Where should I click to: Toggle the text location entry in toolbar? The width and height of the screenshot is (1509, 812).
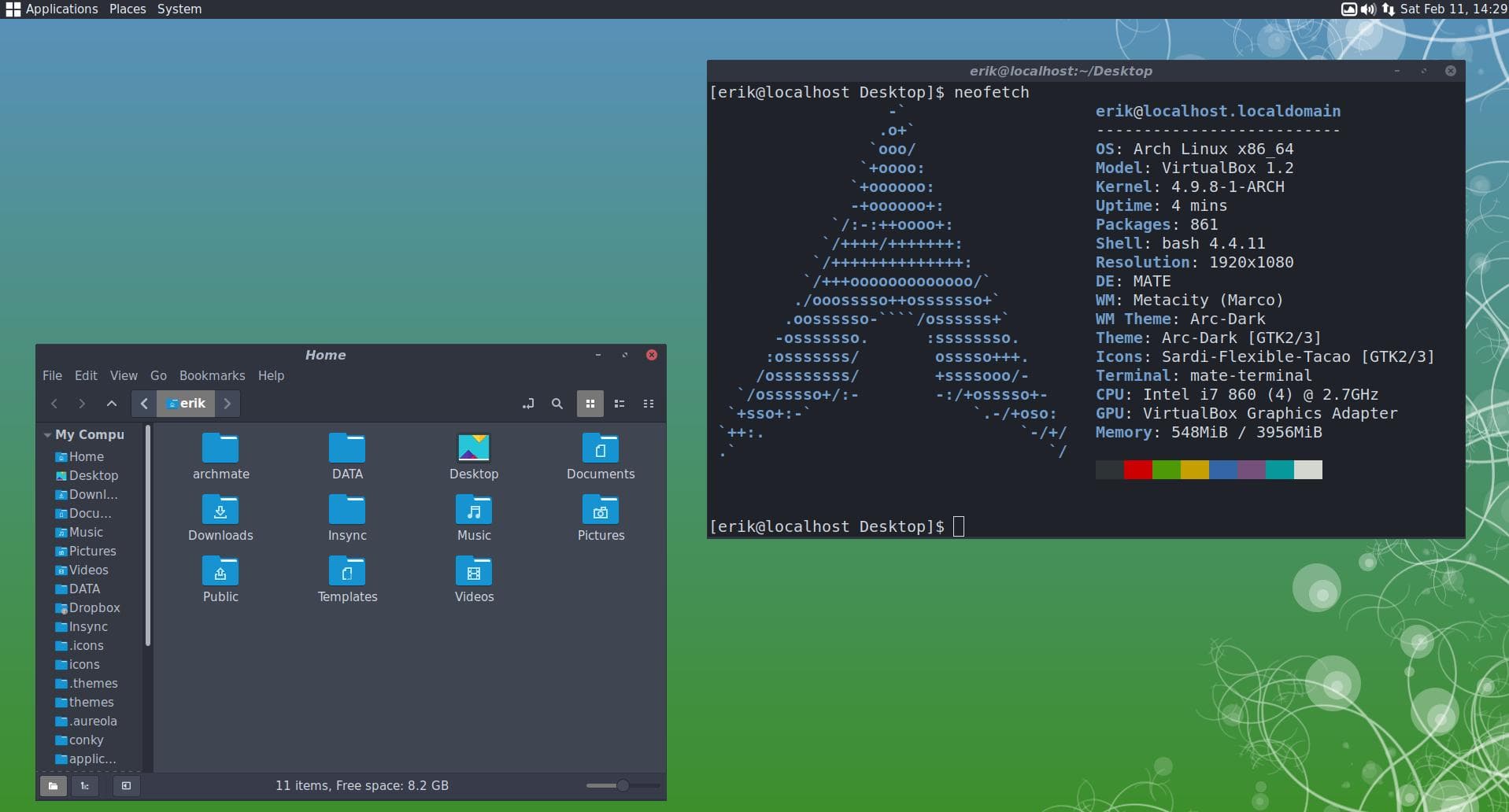point(528,404)
